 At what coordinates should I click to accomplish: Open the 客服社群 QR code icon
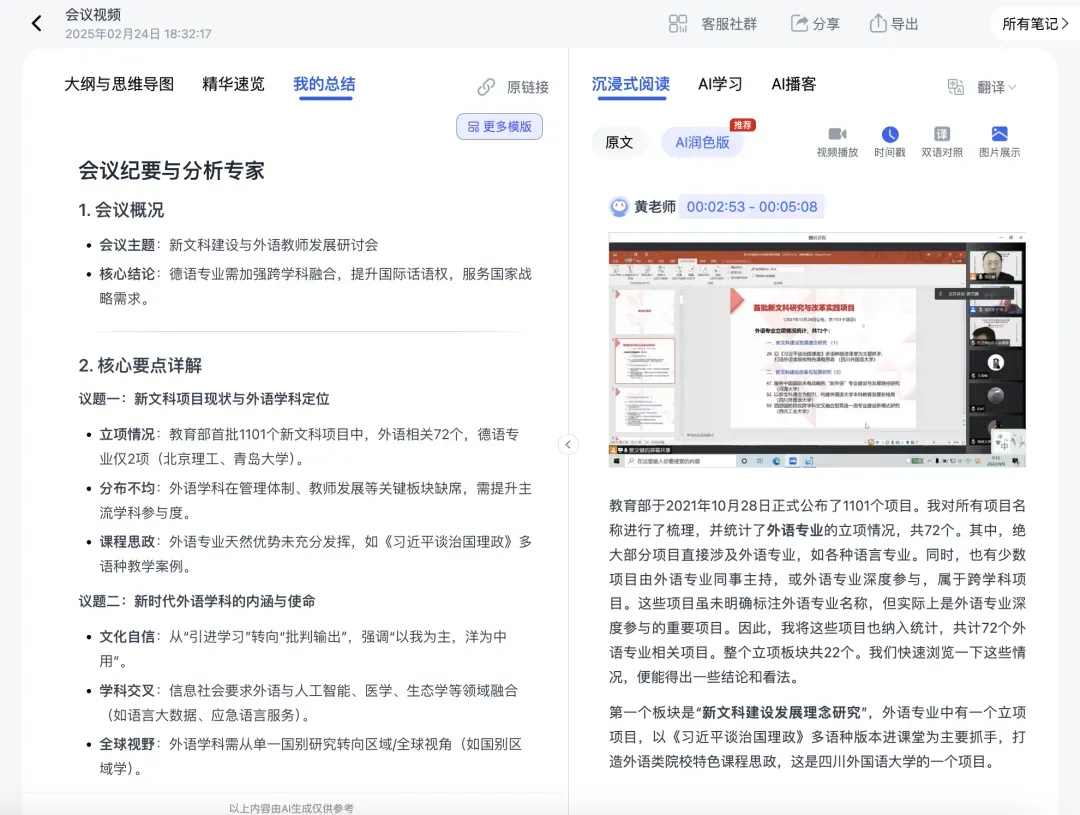coord(678,24)
